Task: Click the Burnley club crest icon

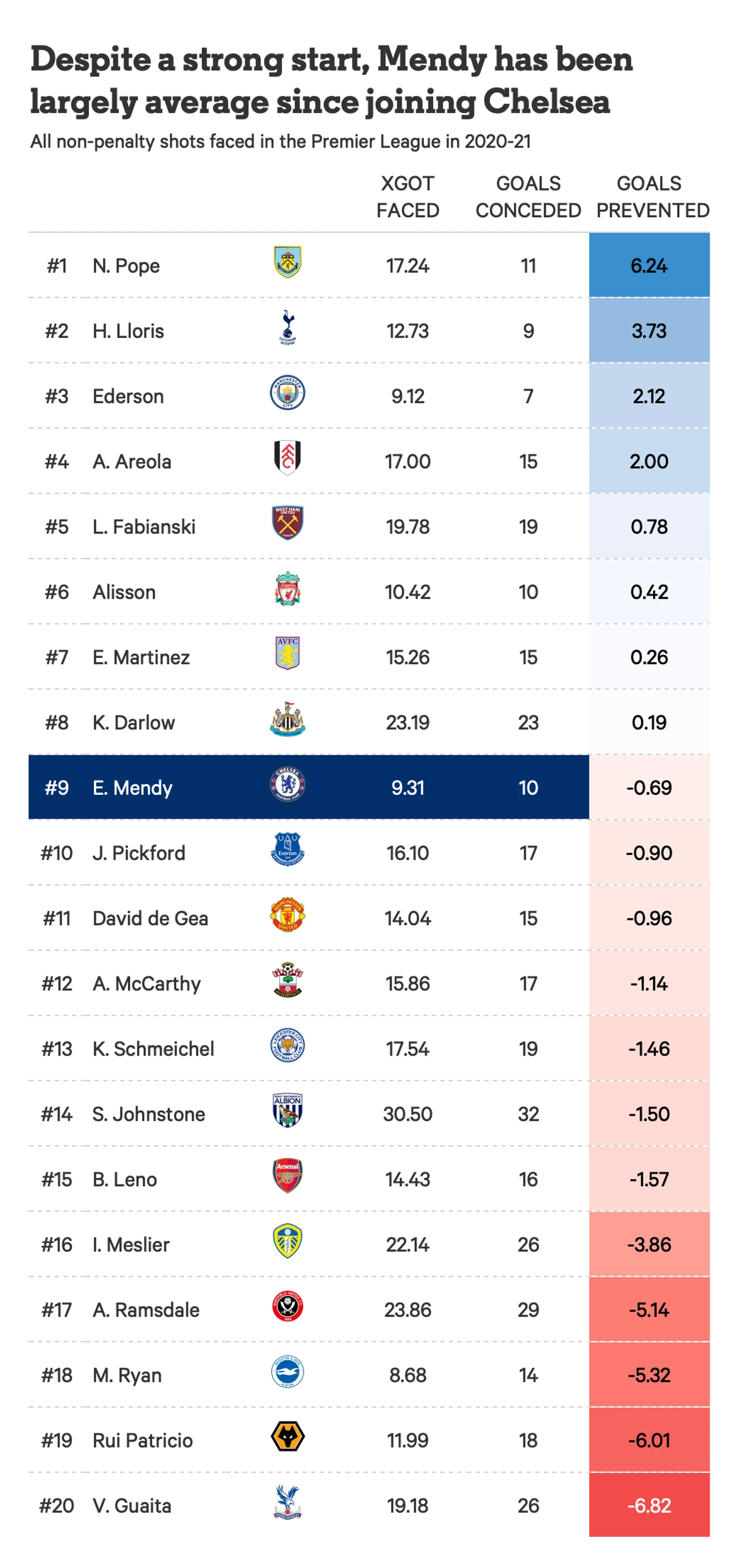Action: click(288, 262)
